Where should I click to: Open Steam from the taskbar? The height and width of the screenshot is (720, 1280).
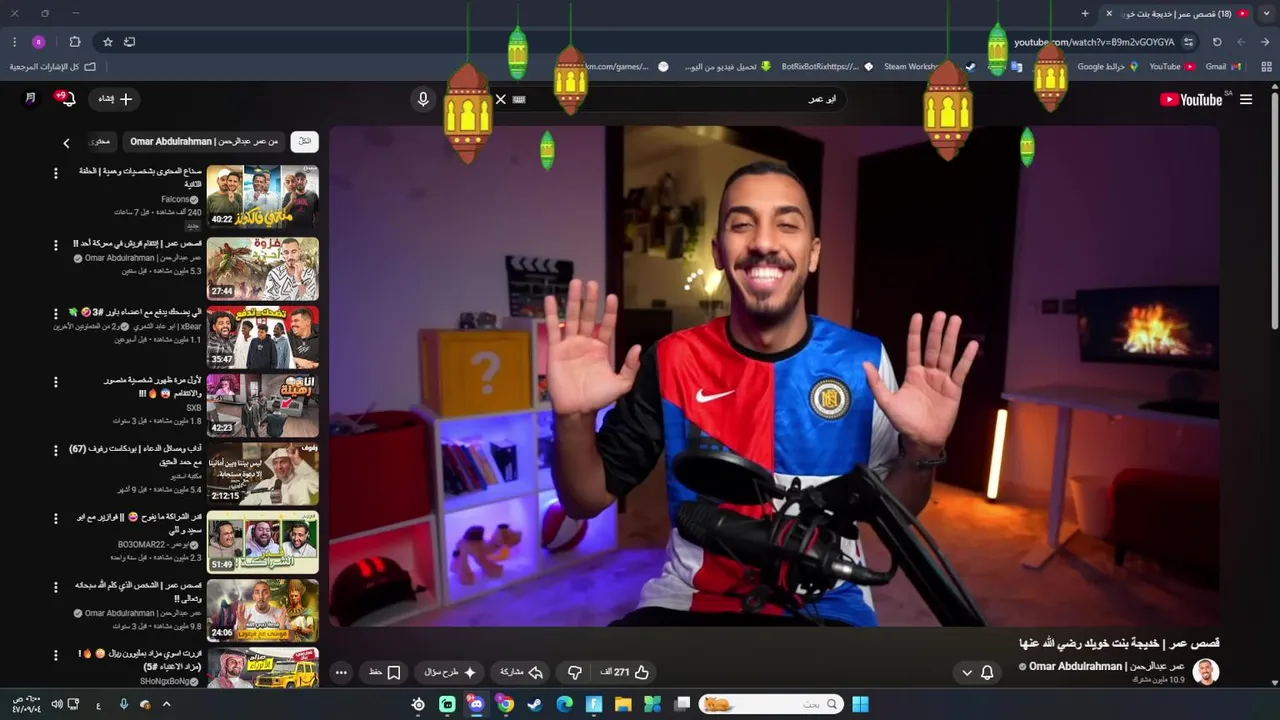[x=535, y=704]
